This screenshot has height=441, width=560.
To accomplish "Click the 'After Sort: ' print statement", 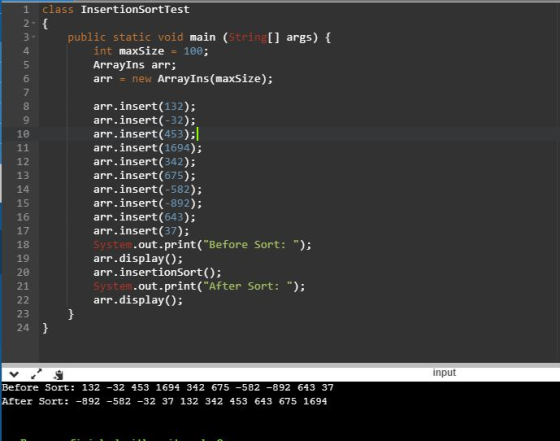I will point(199,286).
